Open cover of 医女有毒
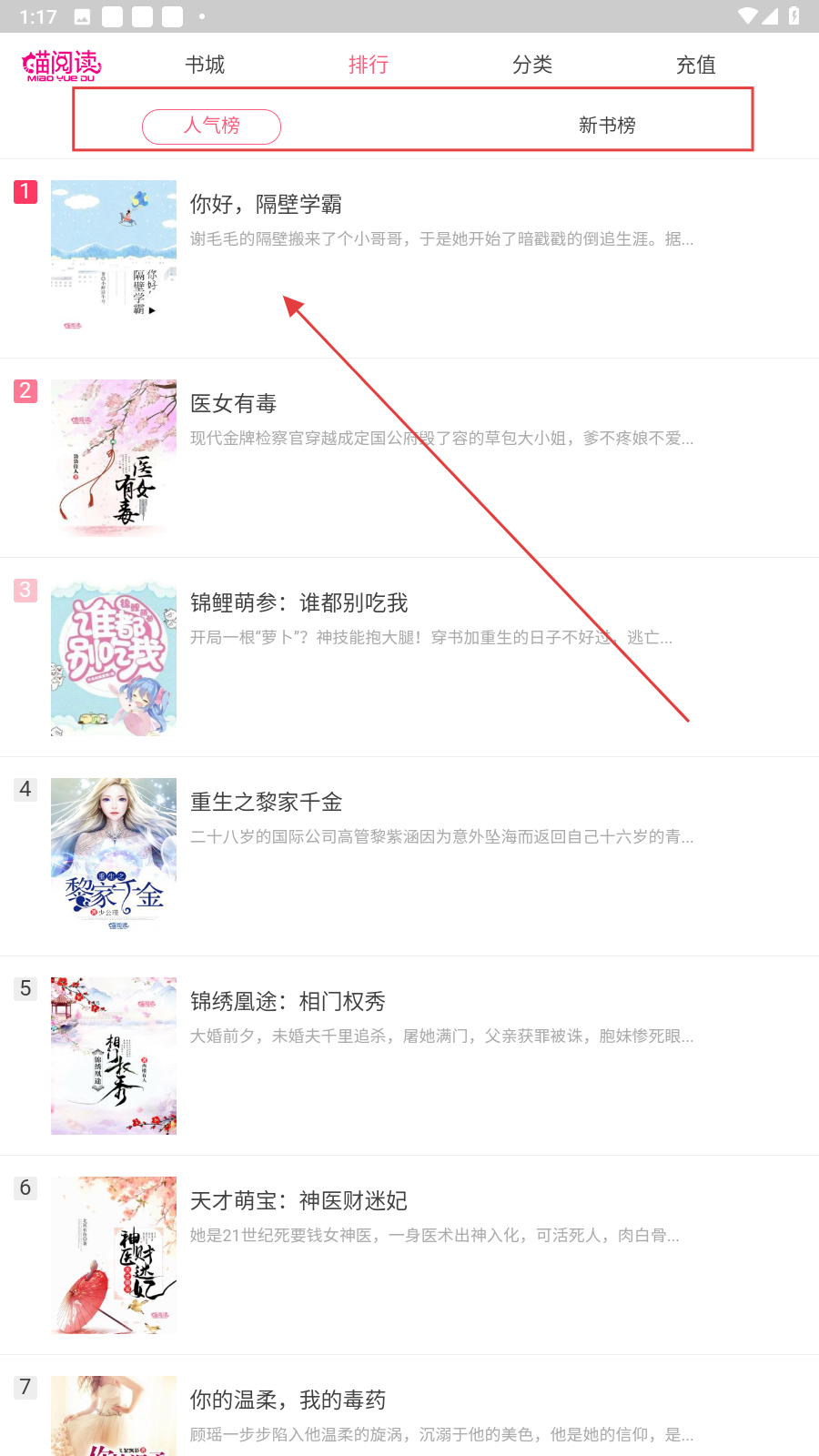 click(x=114, y=458)
